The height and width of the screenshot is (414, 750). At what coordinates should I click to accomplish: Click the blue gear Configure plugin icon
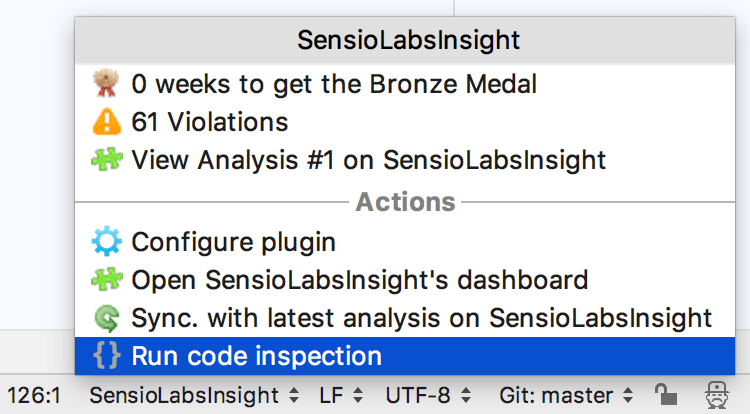point(106,242)
